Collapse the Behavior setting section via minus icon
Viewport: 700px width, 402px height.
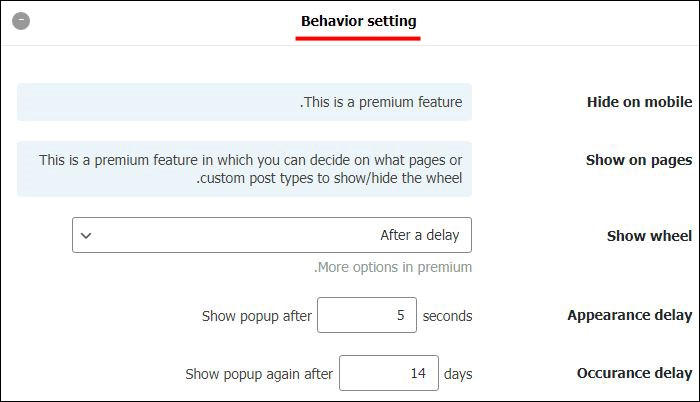pyautogui.click(x=21, y=21)
